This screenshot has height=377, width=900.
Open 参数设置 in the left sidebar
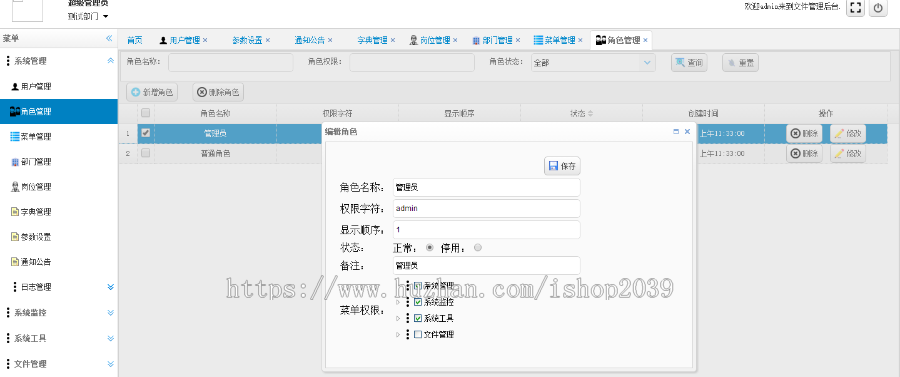(x=31, y=237)
